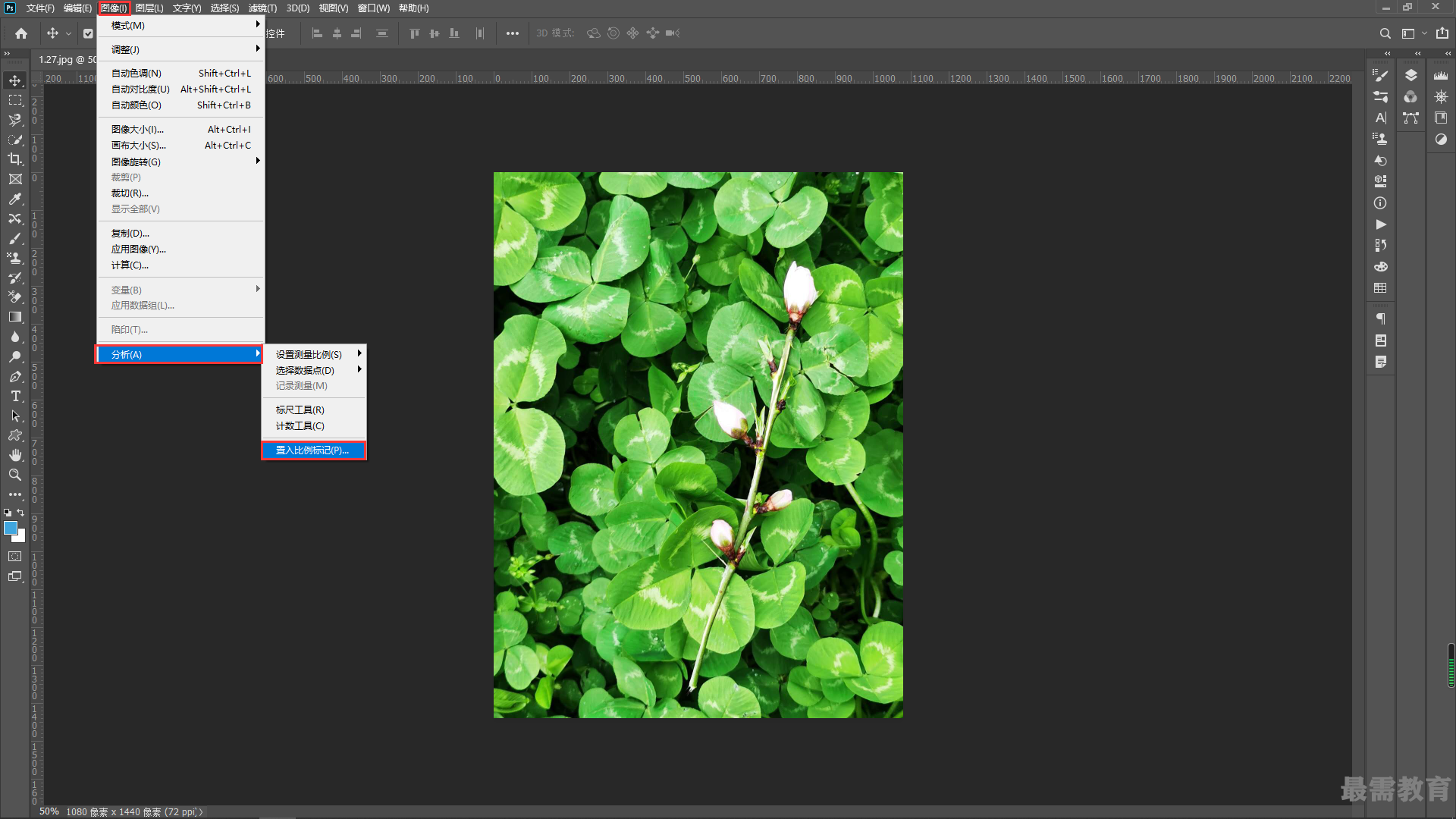Select the Eraser tool
The image size is (1456, 819).
[15, 297]
